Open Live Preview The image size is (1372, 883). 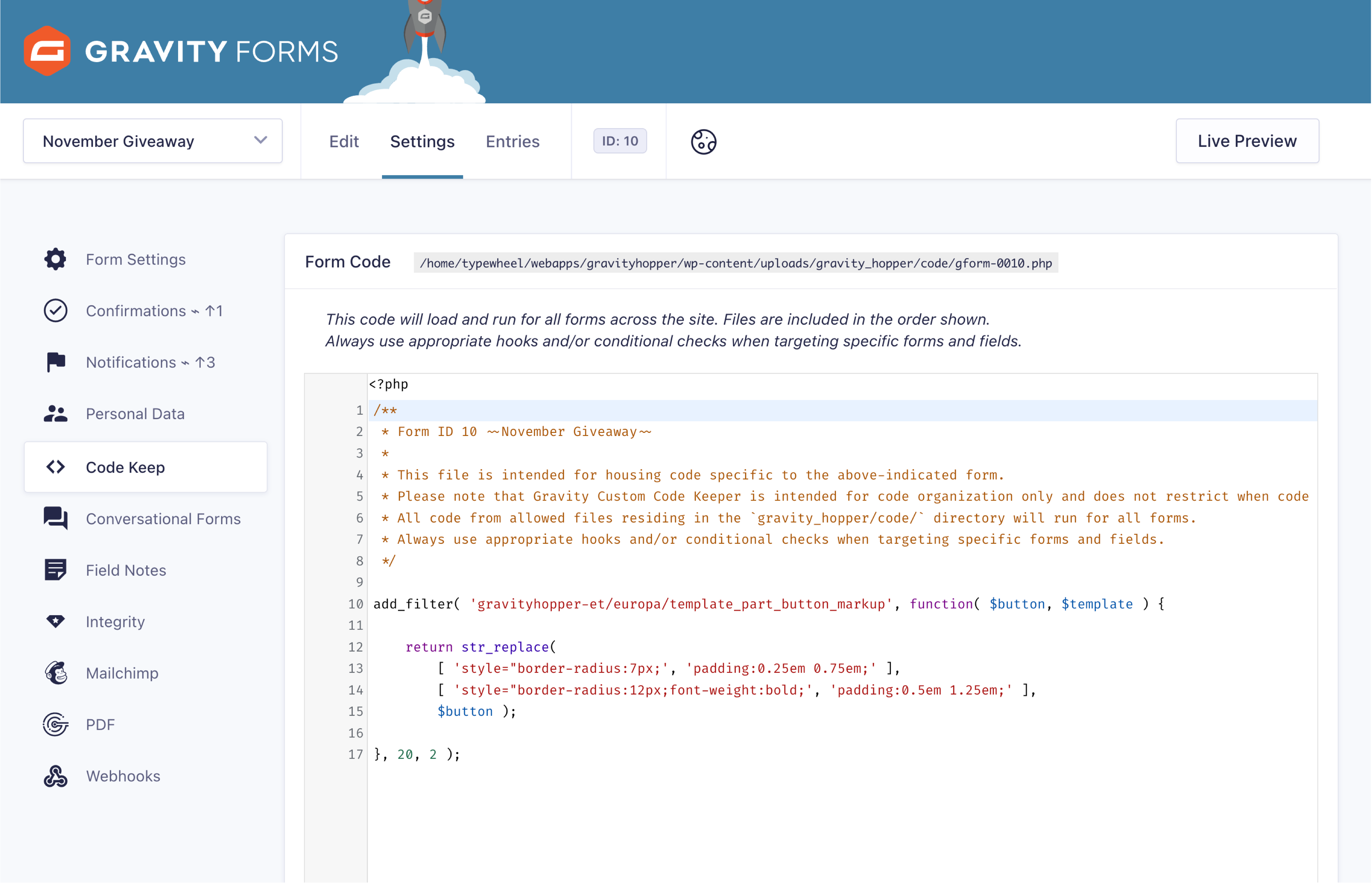click(x=1247, y=141)
